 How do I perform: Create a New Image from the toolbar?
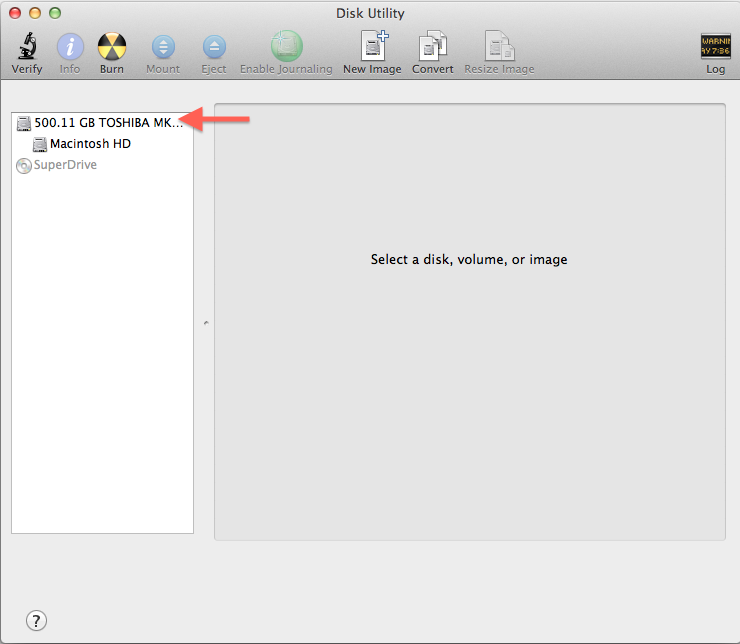(x=372, y=47)
